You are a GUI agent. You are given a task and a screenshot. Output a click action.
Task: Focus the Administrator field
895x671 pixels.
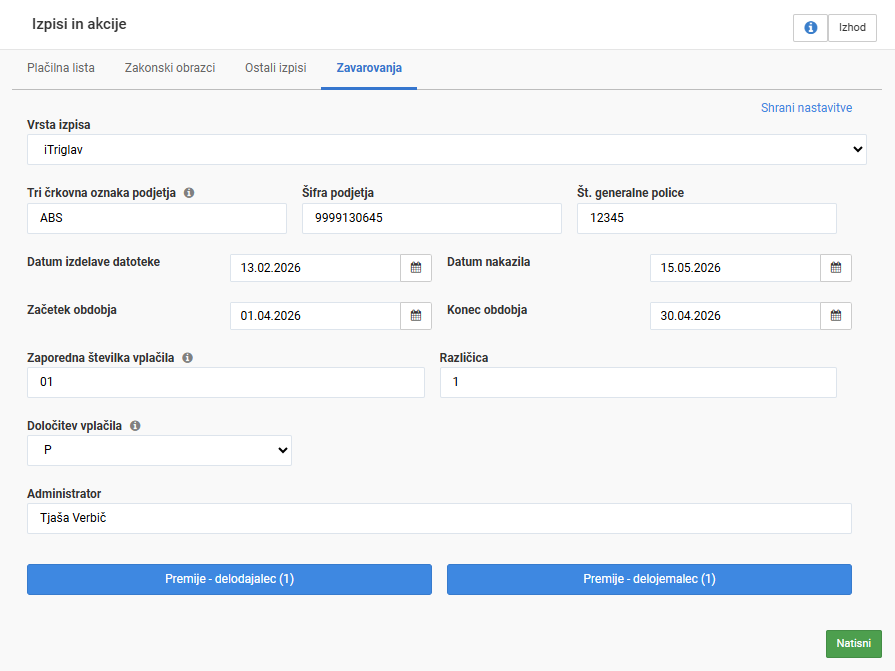pos(440,518)
